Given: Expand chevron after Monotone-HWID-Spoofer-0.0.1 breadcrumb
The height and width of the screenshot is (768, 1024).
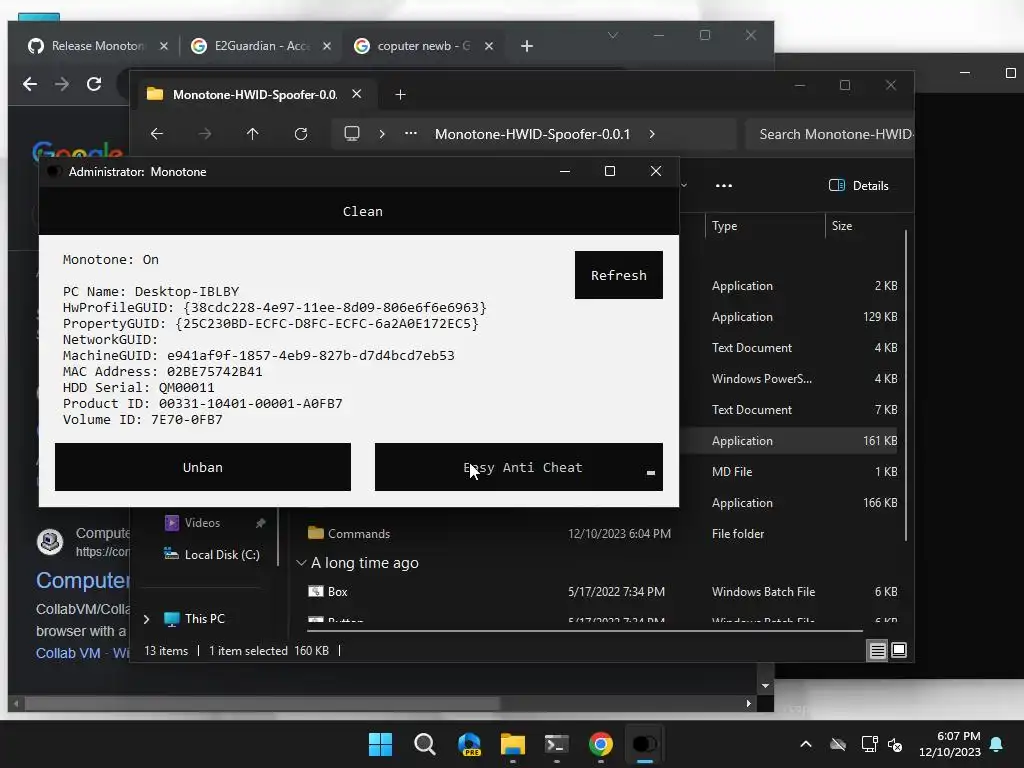Looking at the screenshot, I should pos(652,134).
